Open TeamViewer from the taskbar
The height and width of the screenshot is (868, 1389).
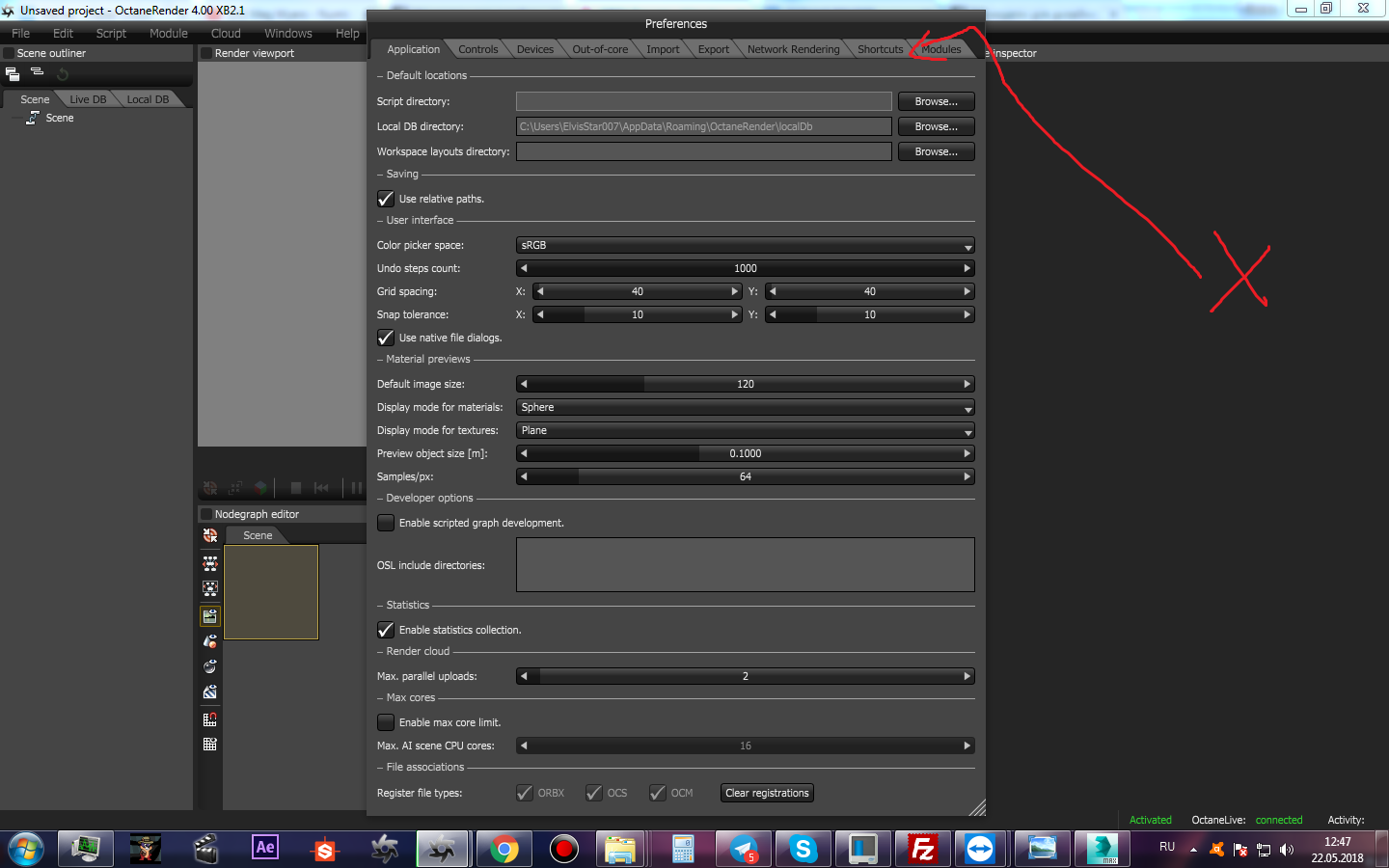coord(980,849)
